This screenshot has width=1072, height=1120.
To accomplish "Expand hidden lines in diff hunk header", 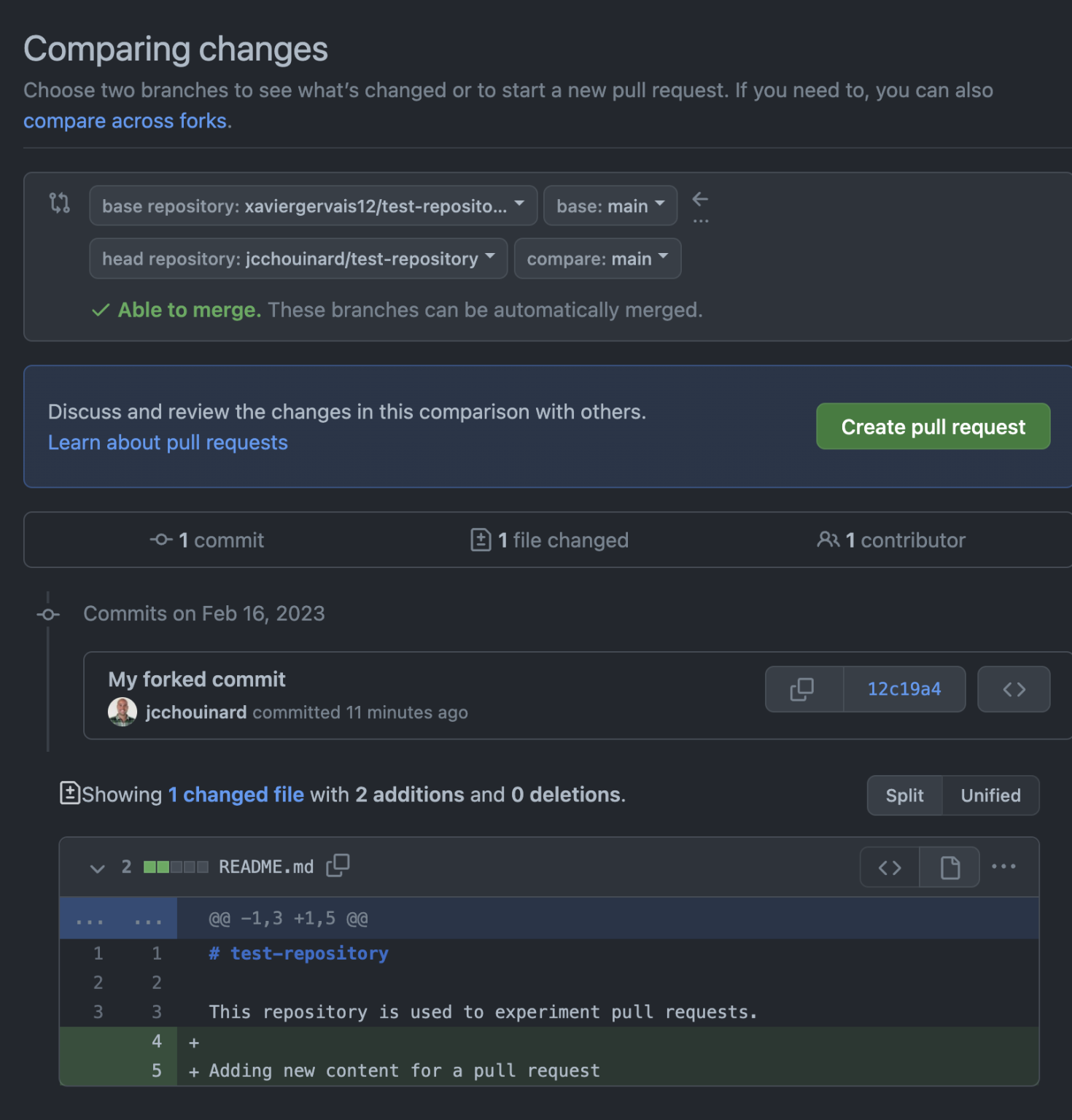I will point(118,919).
